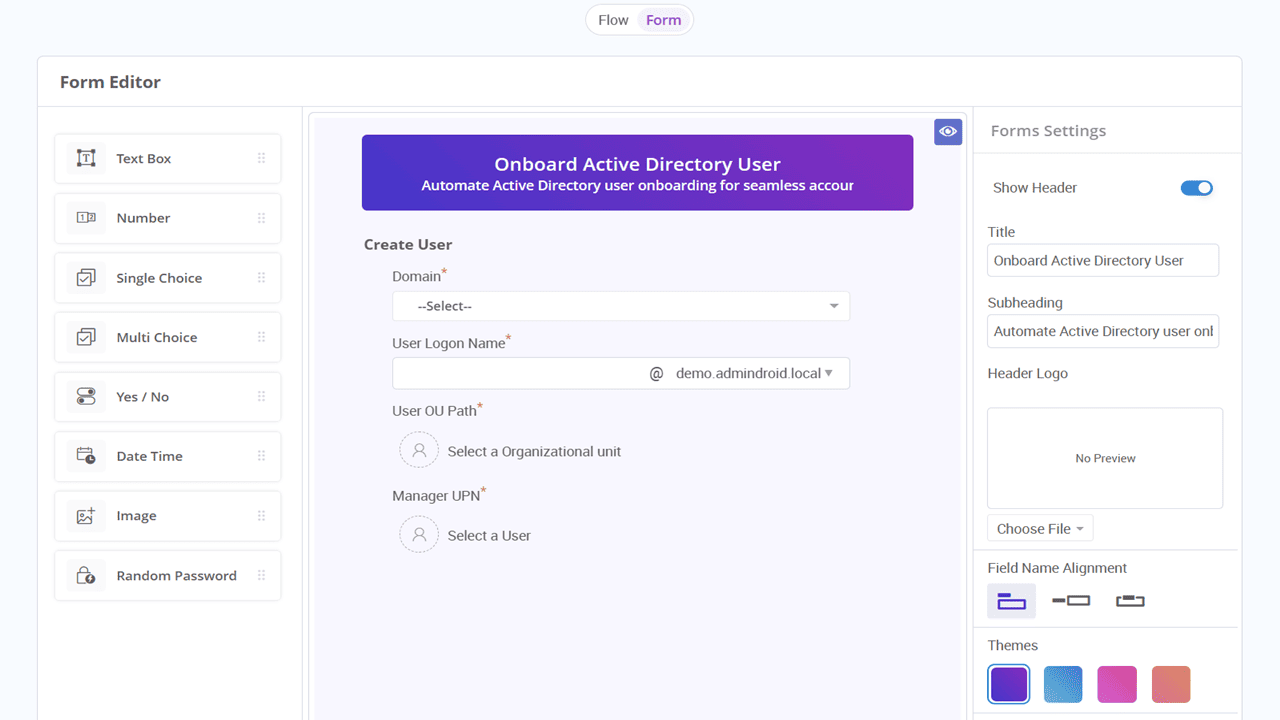Pick the Multi Choice field icon
Screen dimensions: 1280x720
coord(86,337)
